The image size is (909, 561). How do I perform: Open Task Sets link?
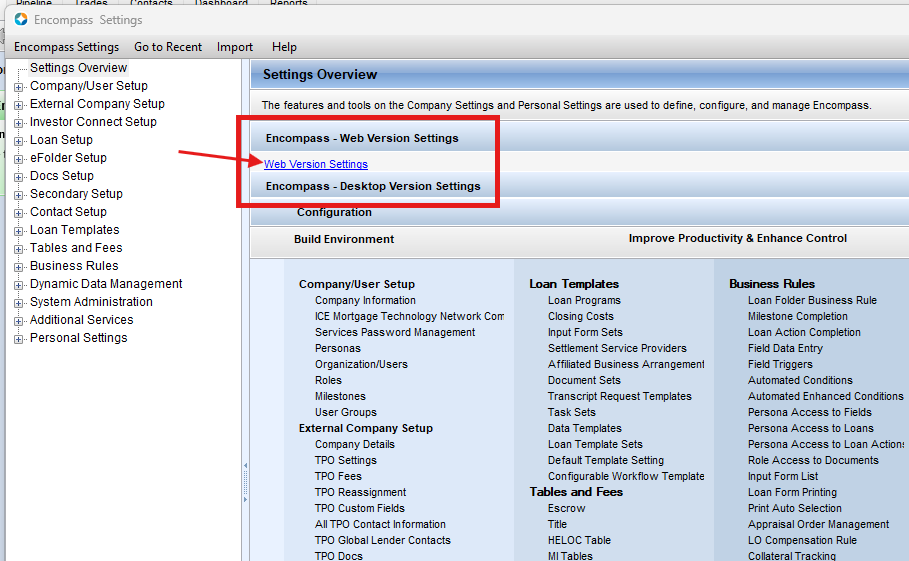tap(572, 412)
